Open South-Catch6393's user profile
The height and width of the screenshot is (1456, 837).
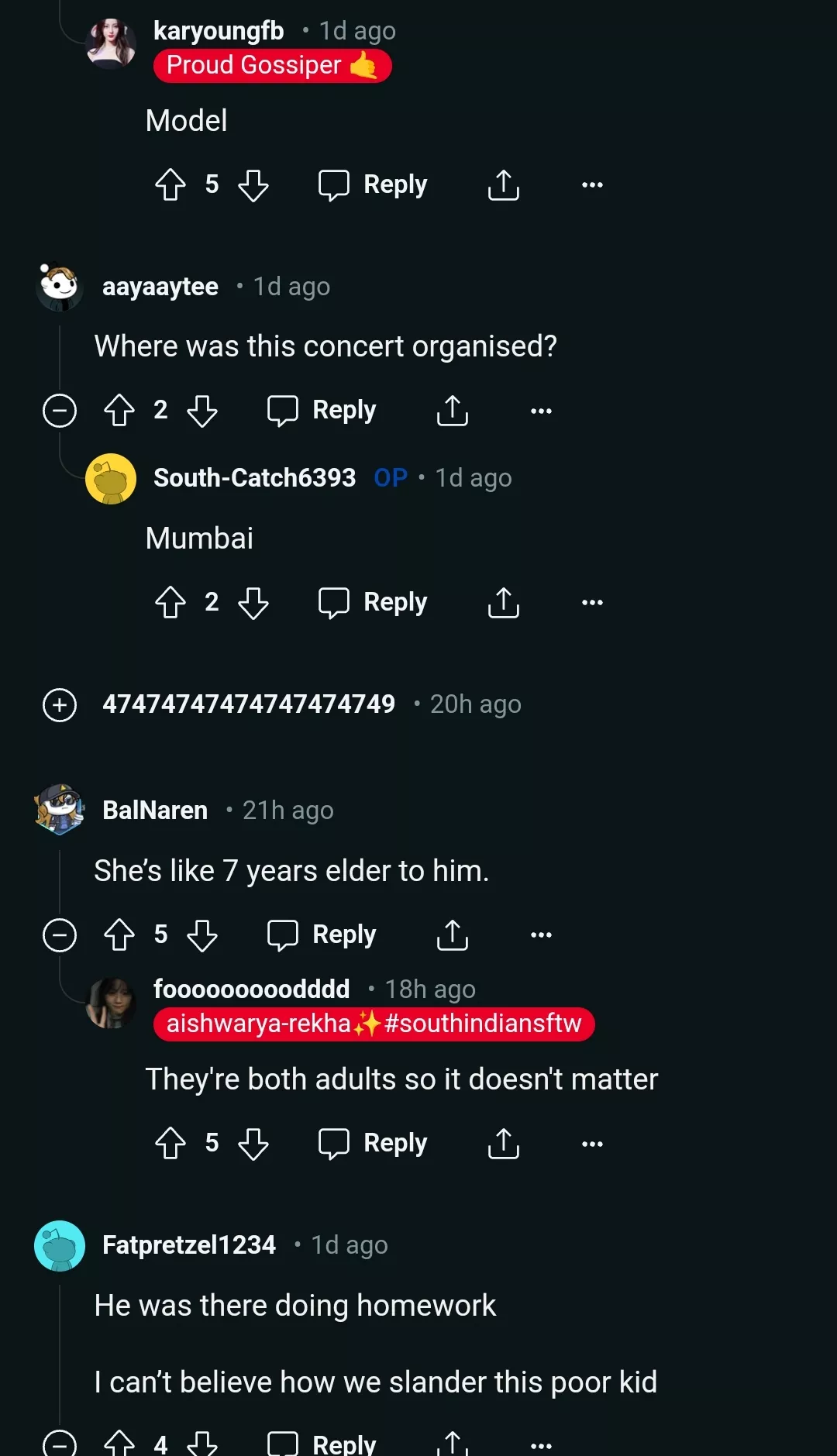click(x=254, y=478)
